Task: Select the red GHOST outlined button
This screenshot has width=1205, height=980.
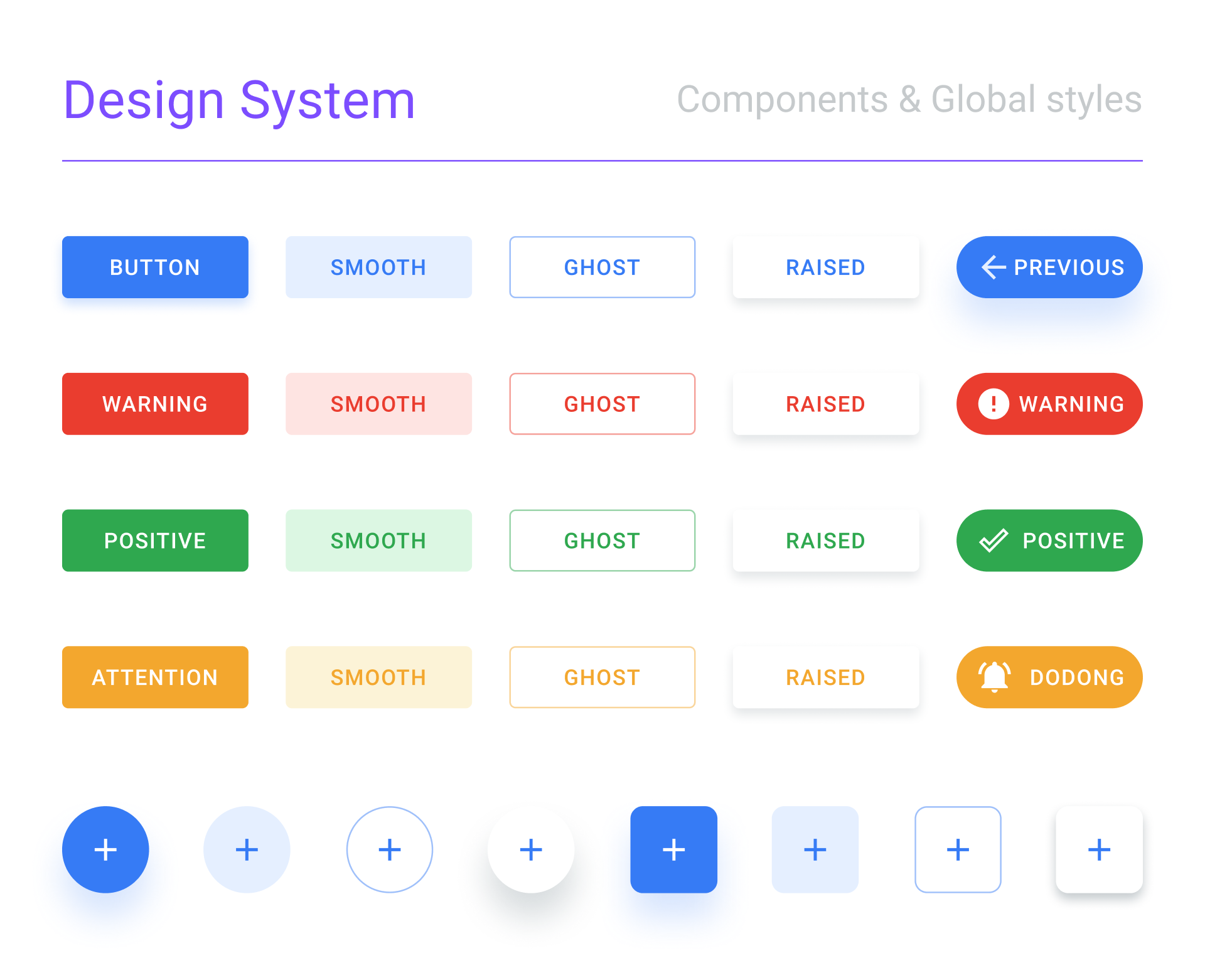Action: (x=602, y=404)
